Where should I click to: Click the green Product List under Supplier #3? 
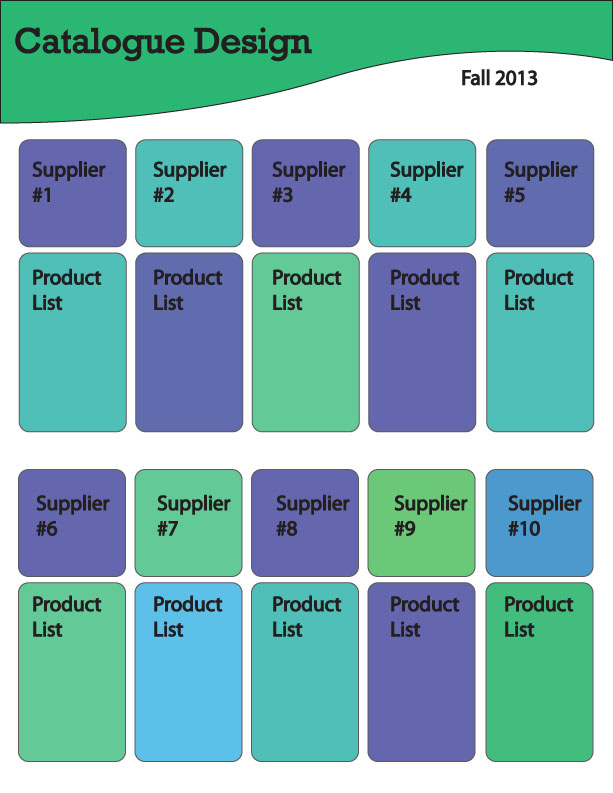pos(306,342)
